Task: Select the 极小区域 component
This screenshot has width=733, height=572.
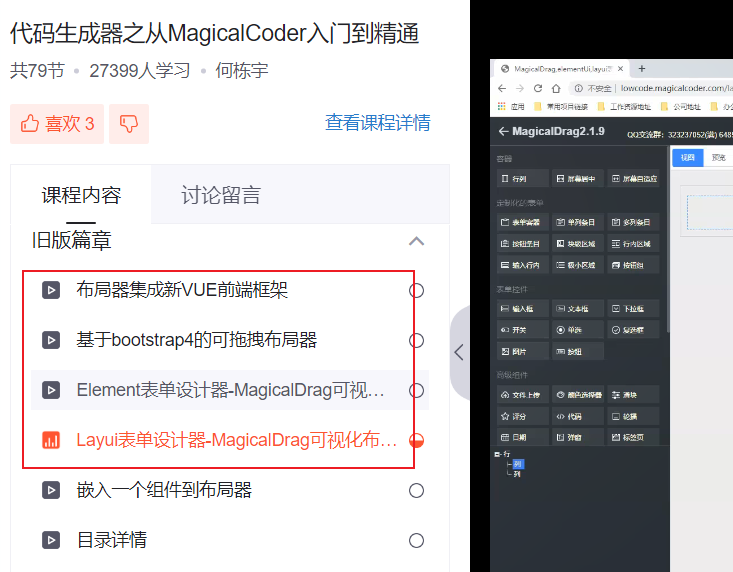Action: click(578, 265)
